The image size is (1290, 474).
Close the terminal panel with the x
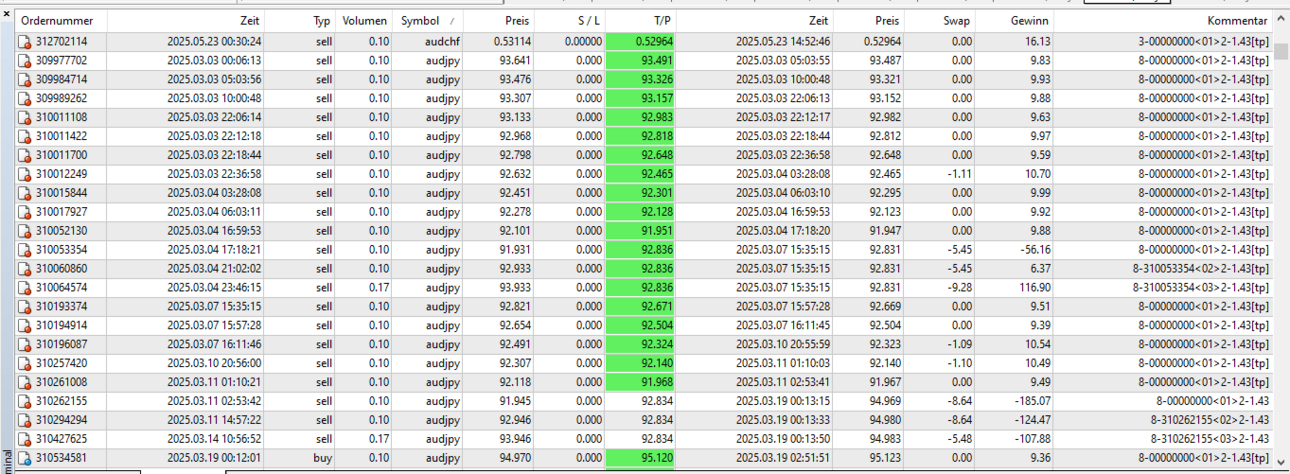pyautogui.click(x=7, y=14)
